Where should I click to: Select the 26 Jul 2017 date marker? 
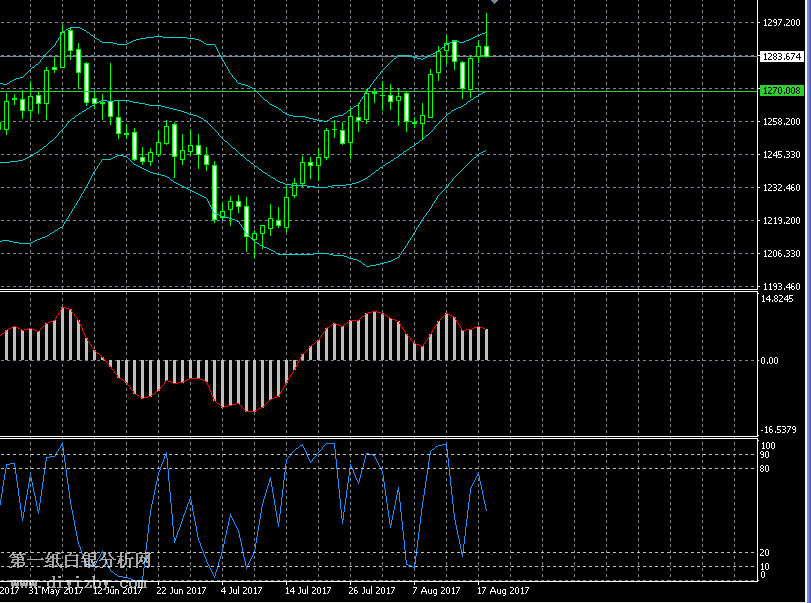(371, 590)
